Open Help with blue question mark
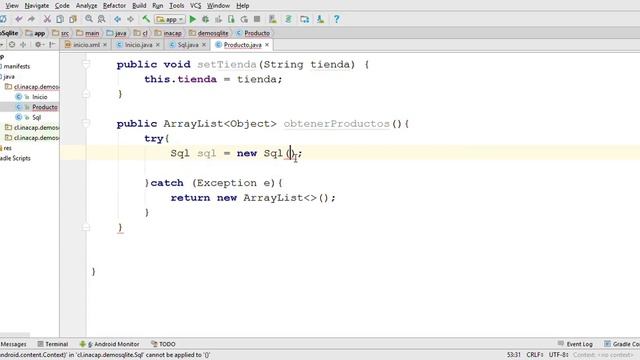640x360 pixels. tap(336, 19)
